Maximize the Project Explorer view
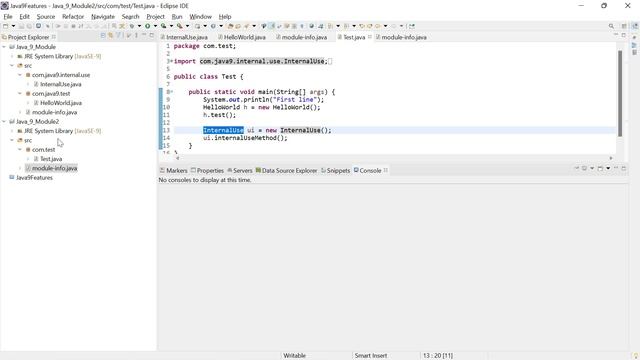This screenshot has height=360, width=640. [152, 36]
